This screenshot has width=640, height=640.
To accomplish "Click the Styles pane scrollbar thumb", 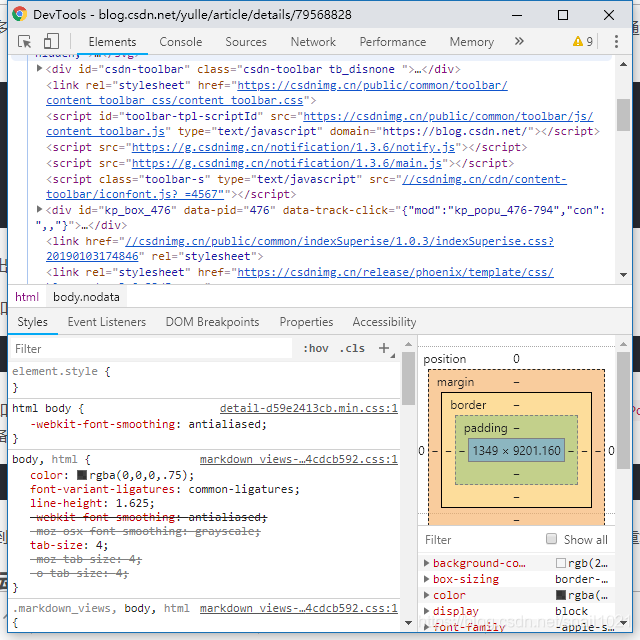I will (x=408, y=378).
